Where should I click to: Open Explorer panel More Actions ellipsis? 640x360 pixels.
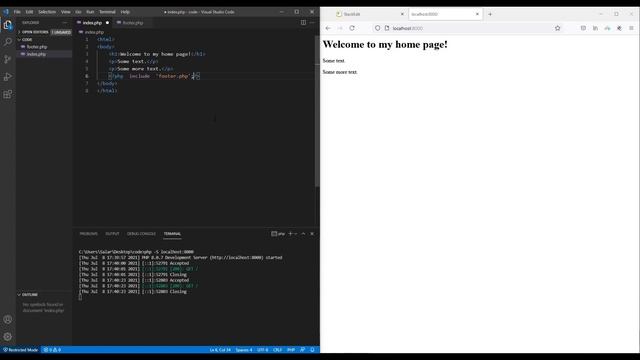click(64, 23)
